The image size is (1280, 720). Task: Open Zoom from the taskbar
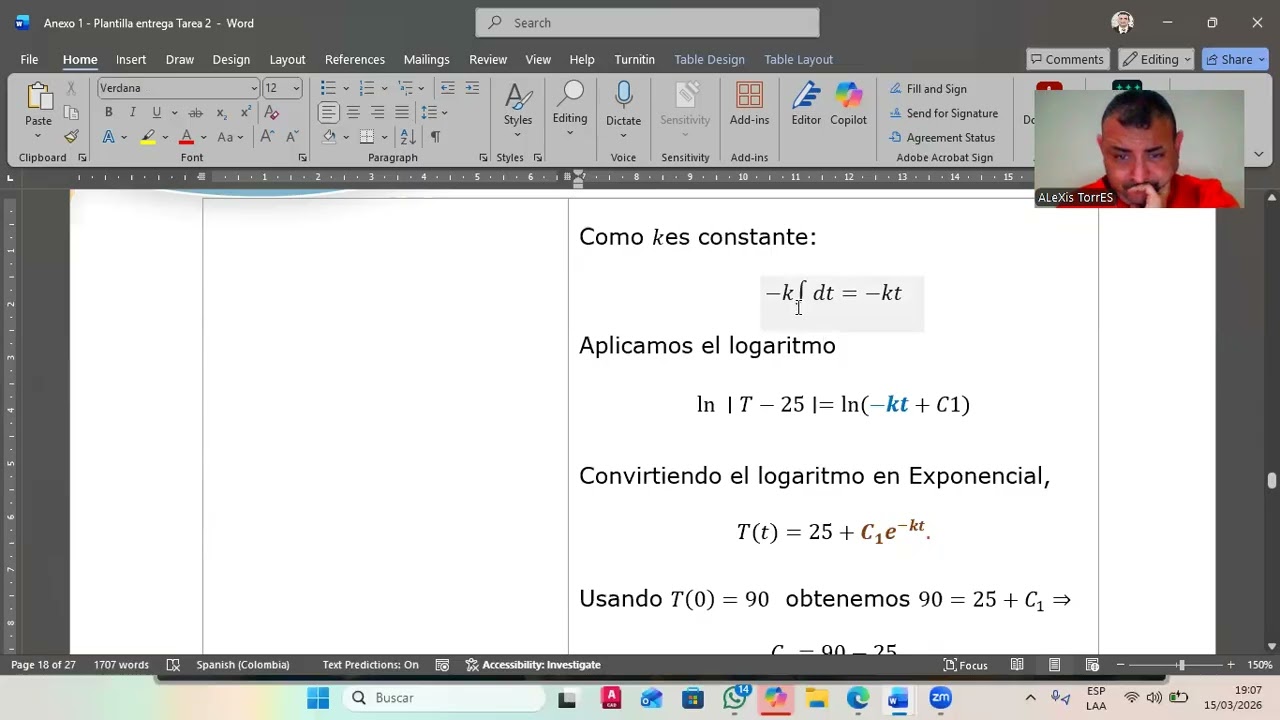[x=940, y=698]
